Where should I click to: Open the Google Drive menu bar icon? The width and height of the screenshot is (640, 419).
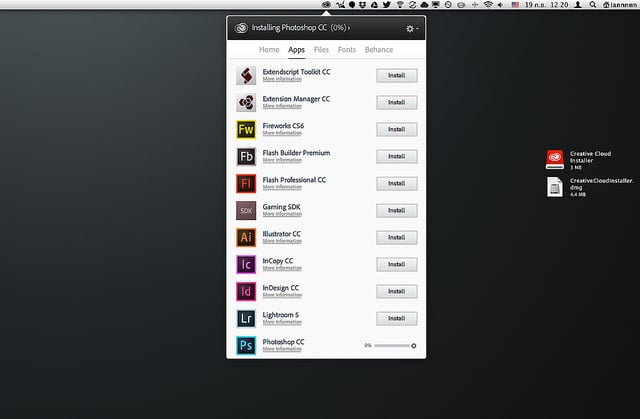(374, 4)
